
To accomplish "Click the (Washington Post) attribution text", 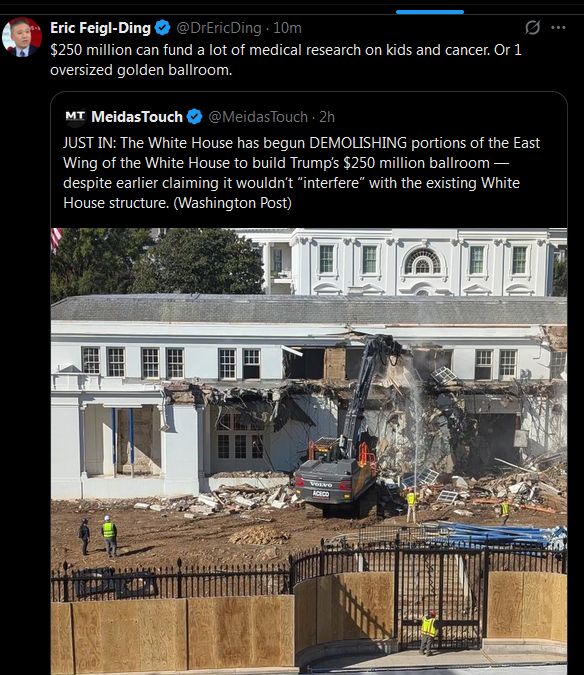I will pos(232,203).
